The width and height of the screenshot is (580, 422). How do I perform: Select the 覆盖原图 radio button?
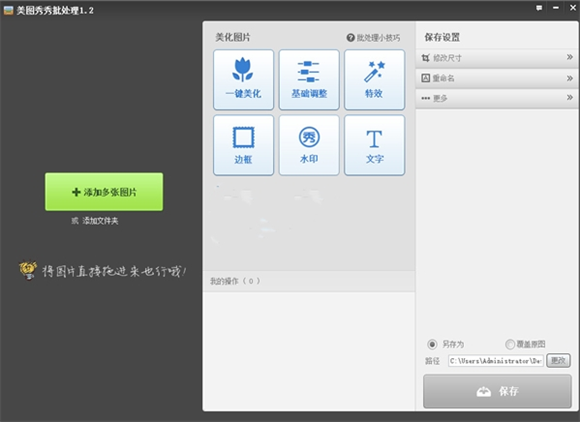click(x=510, y=344)
